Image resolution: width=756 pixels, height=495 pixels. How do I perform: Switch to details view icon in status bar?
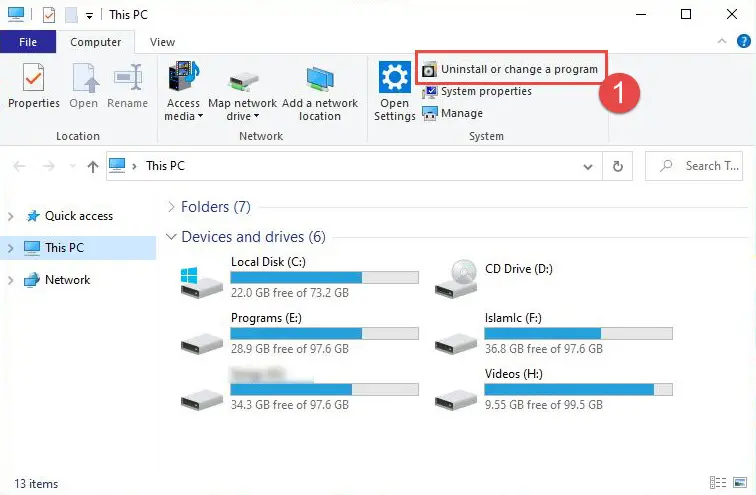tap(718, 482)
